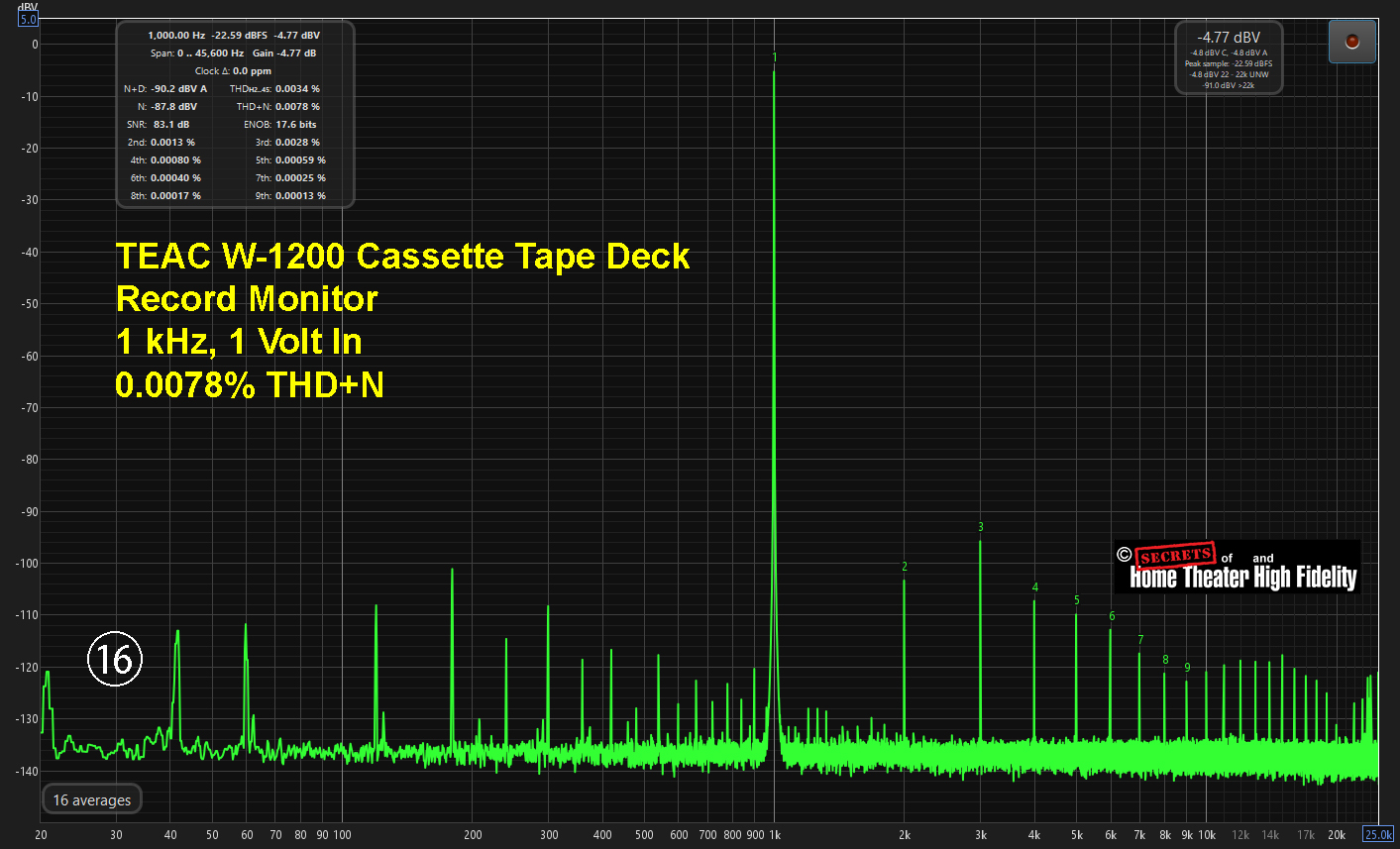This screenshot has height=849, width=1400.
Task: Click the THD+N: 0.0078 % panel value
Action: coord(278,106)
